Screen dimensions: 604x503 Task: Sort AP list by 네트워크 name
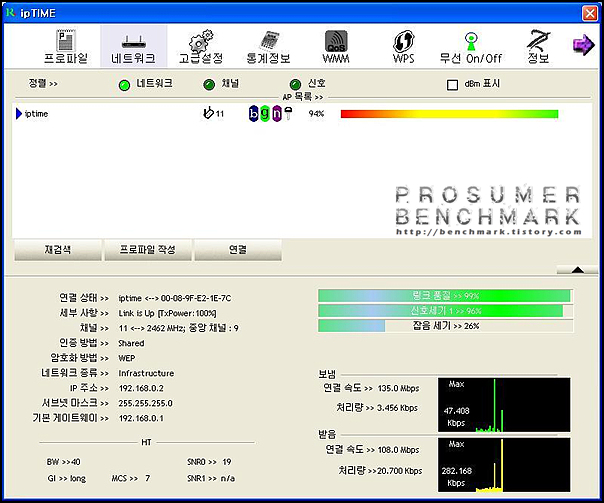124,85
